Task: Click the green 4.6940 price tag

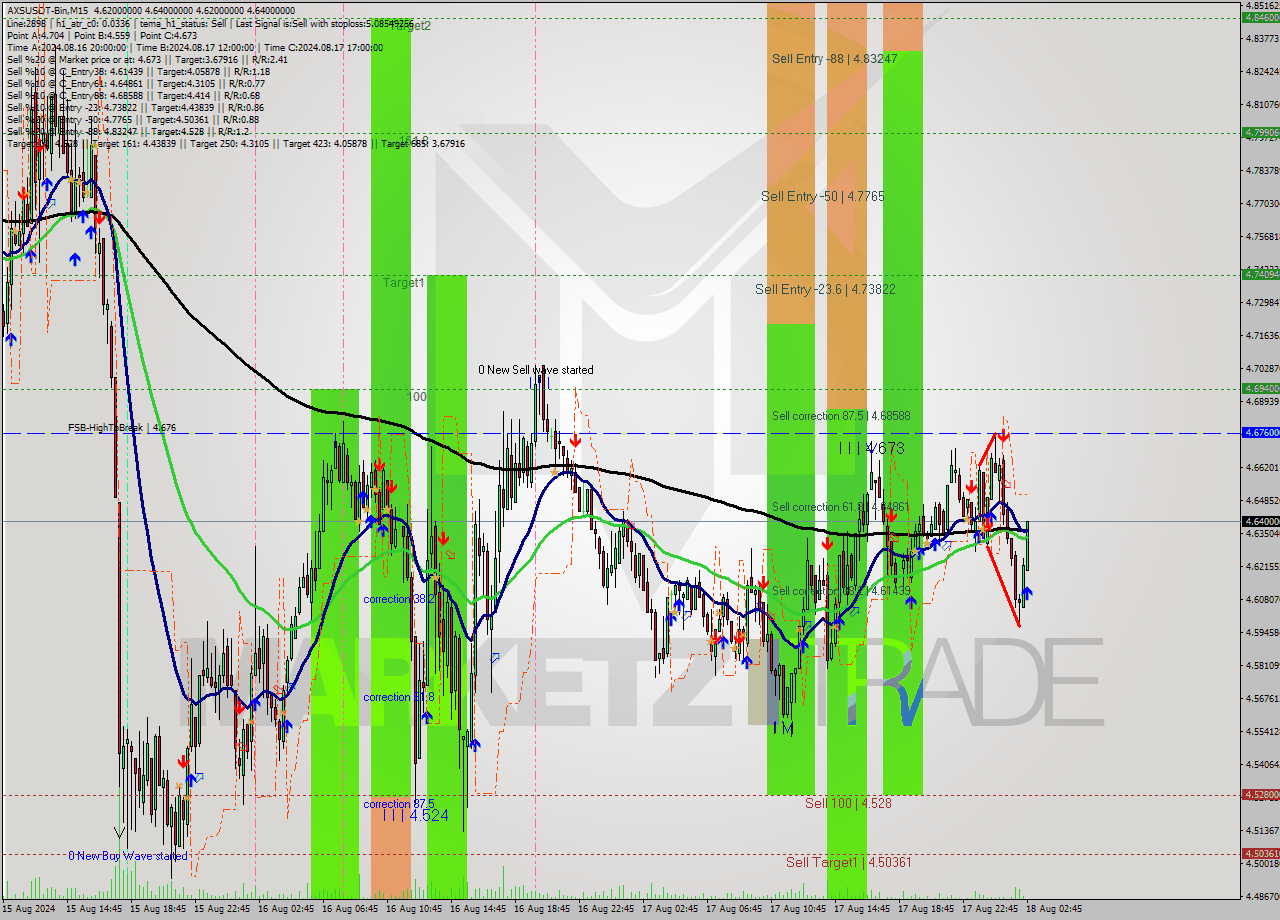Action: click(1260, 388)
